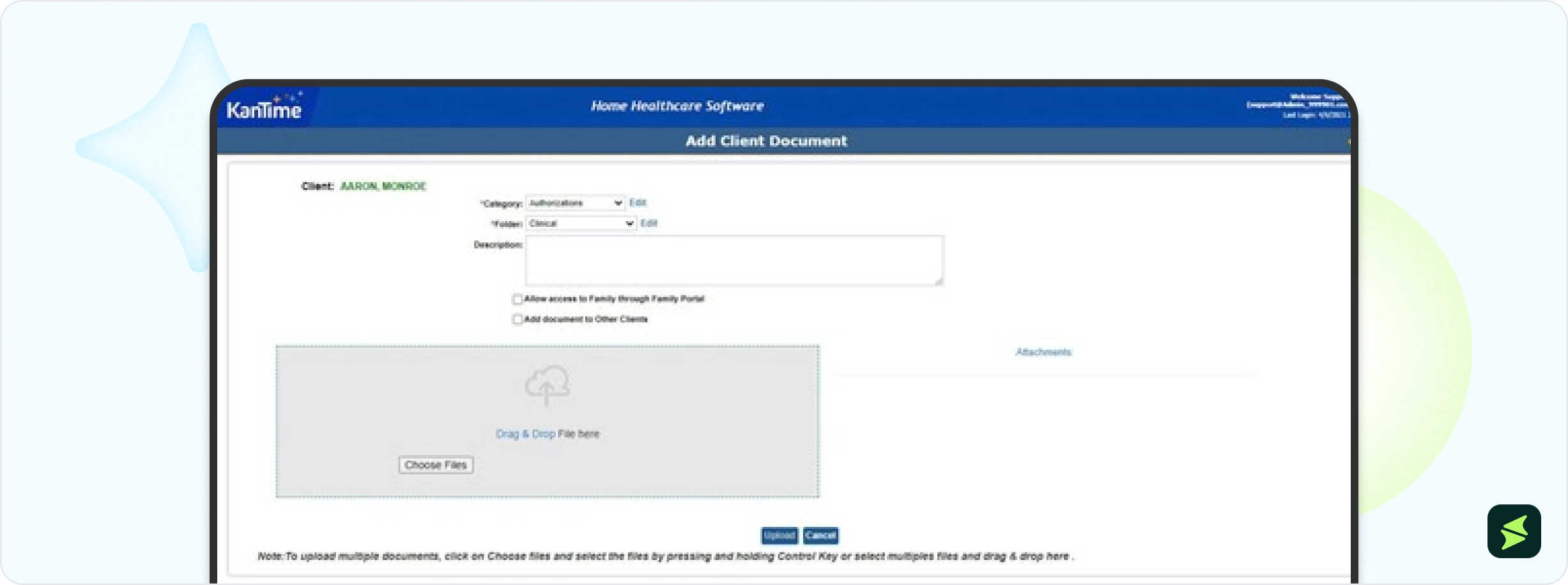Open the Category dropdown
1568x585 pixels.
pyautogui.click(x=574, y=203)
